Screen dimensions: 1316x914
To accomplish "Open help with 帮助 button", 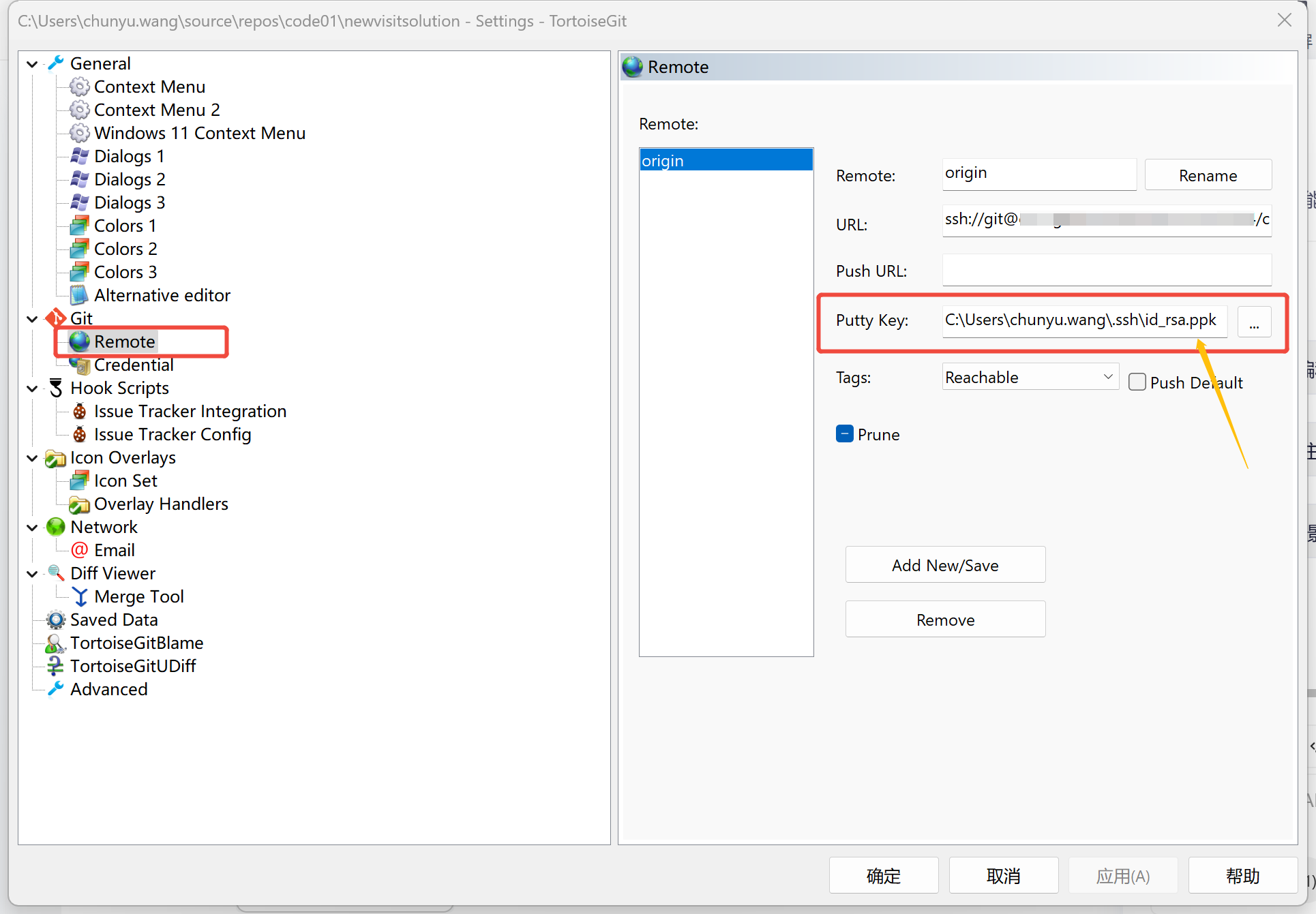I will pos(1243,875).
